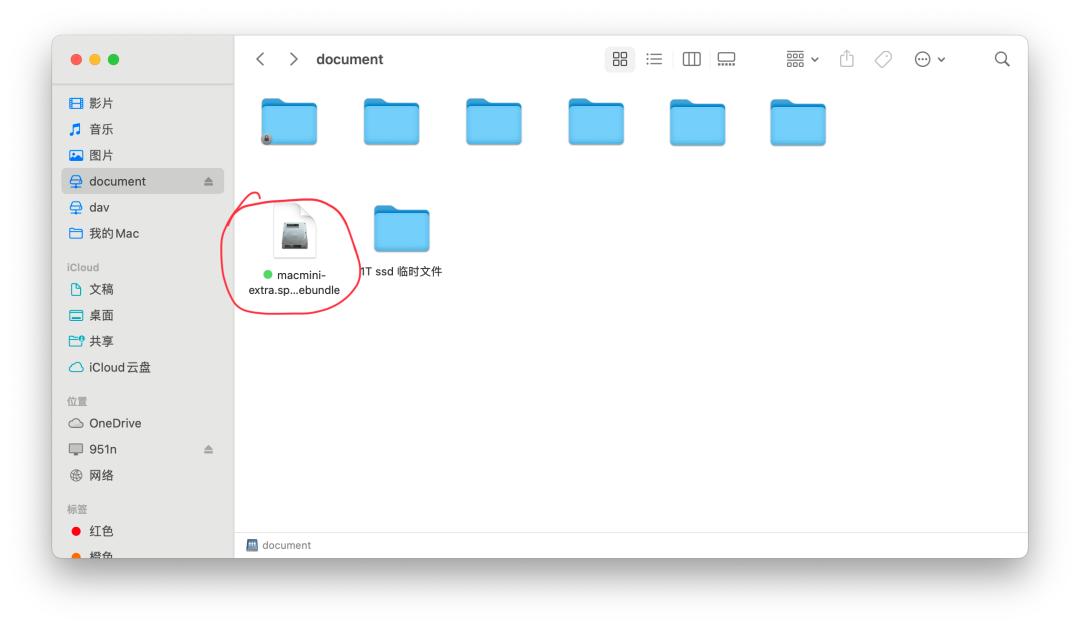Select the 1T ssd 临时文件 folder
The image size is (1080, 627).
(402, 241)
